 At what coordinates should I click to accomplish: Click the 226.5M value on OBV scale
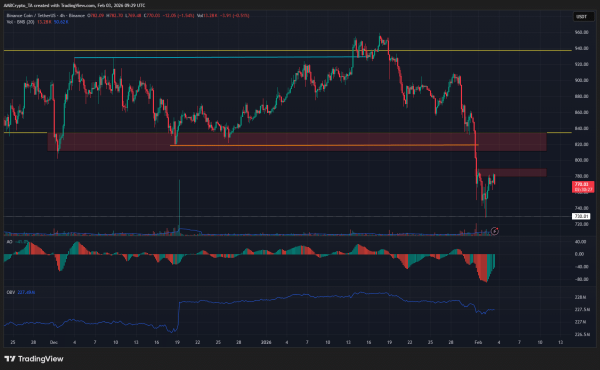pos(581,334)
